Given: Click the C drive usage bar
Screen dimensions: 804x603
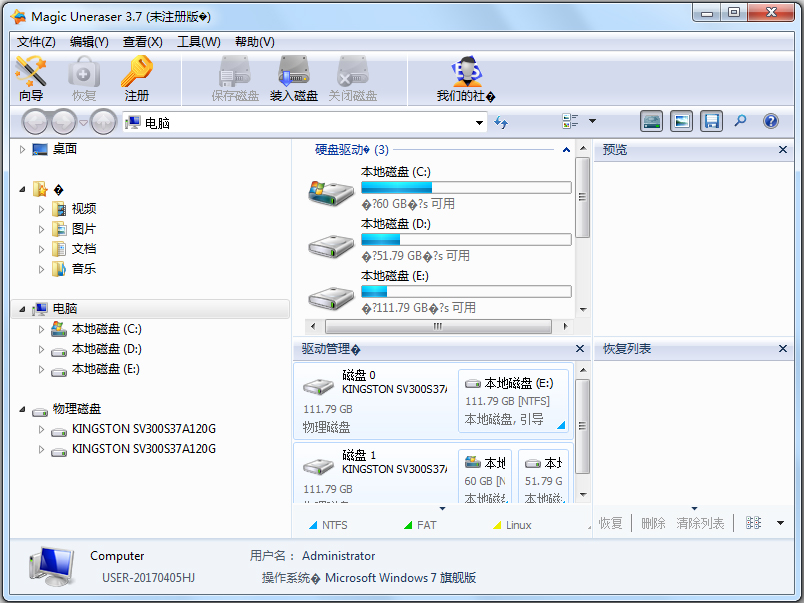Looking at the screenshot, I should [466, 188].
